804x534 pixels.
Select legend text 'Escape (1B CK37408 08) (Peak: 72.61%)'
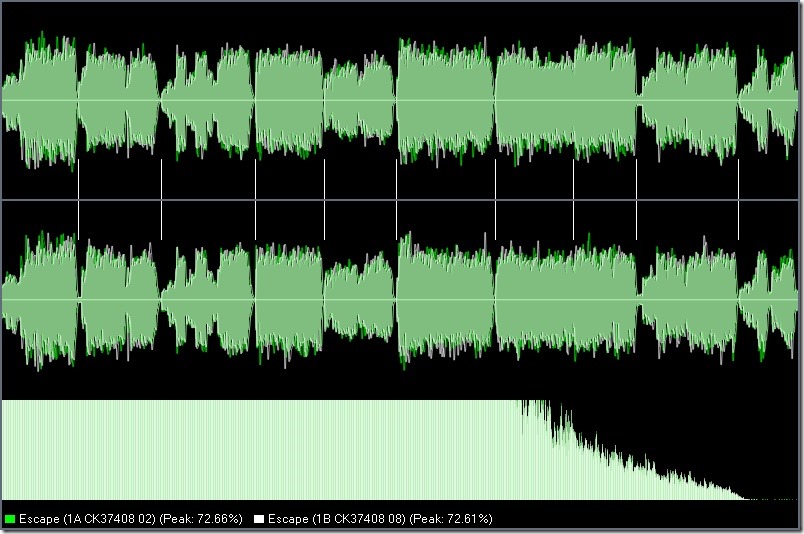click(380, 519)
